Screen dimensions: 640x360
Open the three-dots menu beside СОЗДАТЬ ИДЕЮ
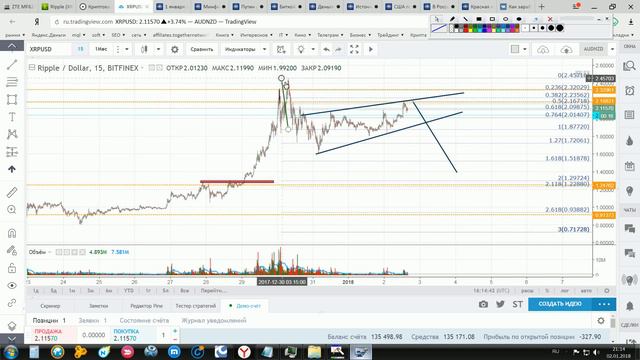pyautogui.click(x=604, y=304)
